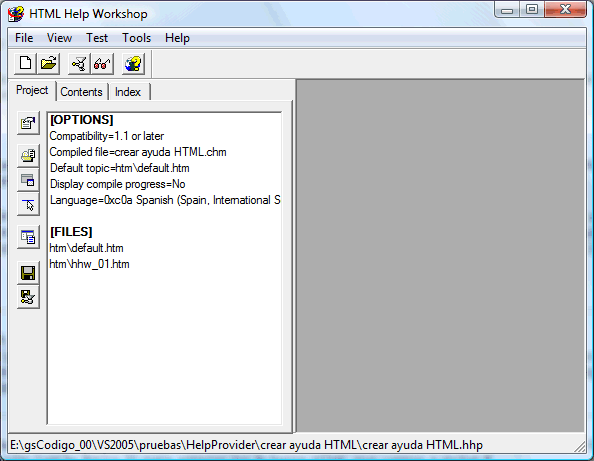
Task: Select the Language=0xc0a Spanish line
Action: click(x=165, y=200)
